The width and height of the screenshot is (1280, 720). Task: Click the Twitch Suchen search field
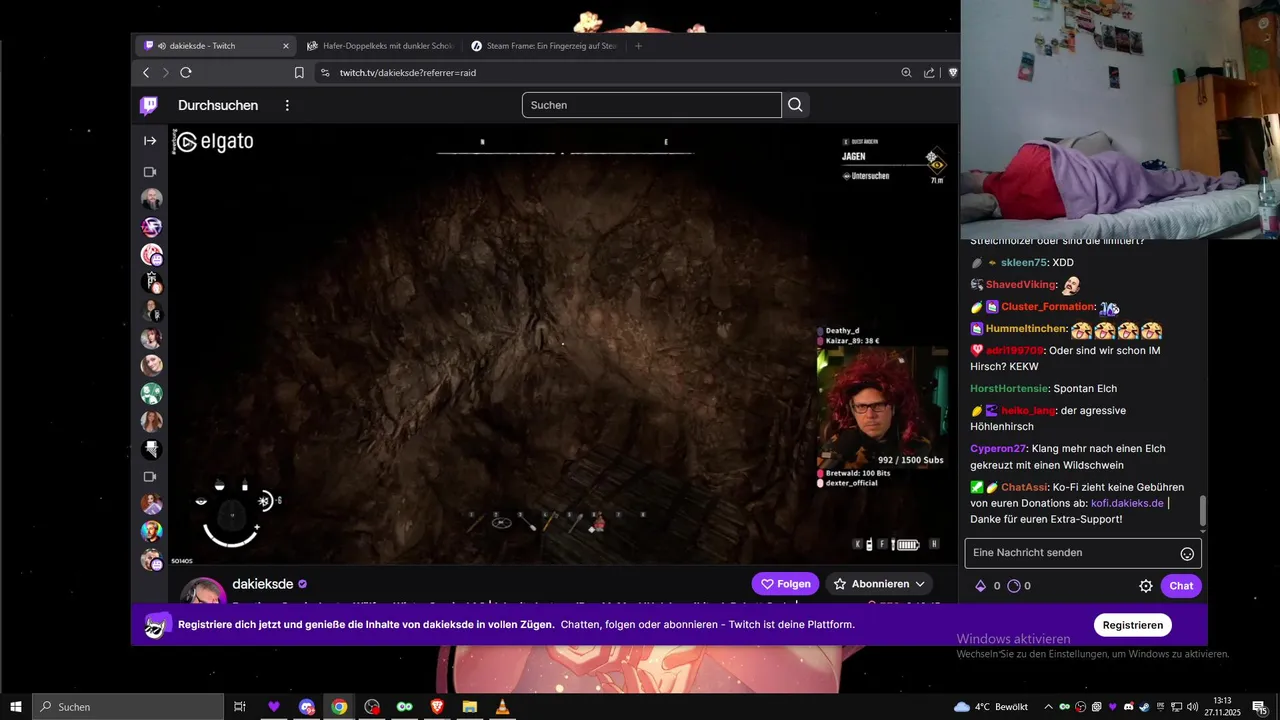(651, 105)
